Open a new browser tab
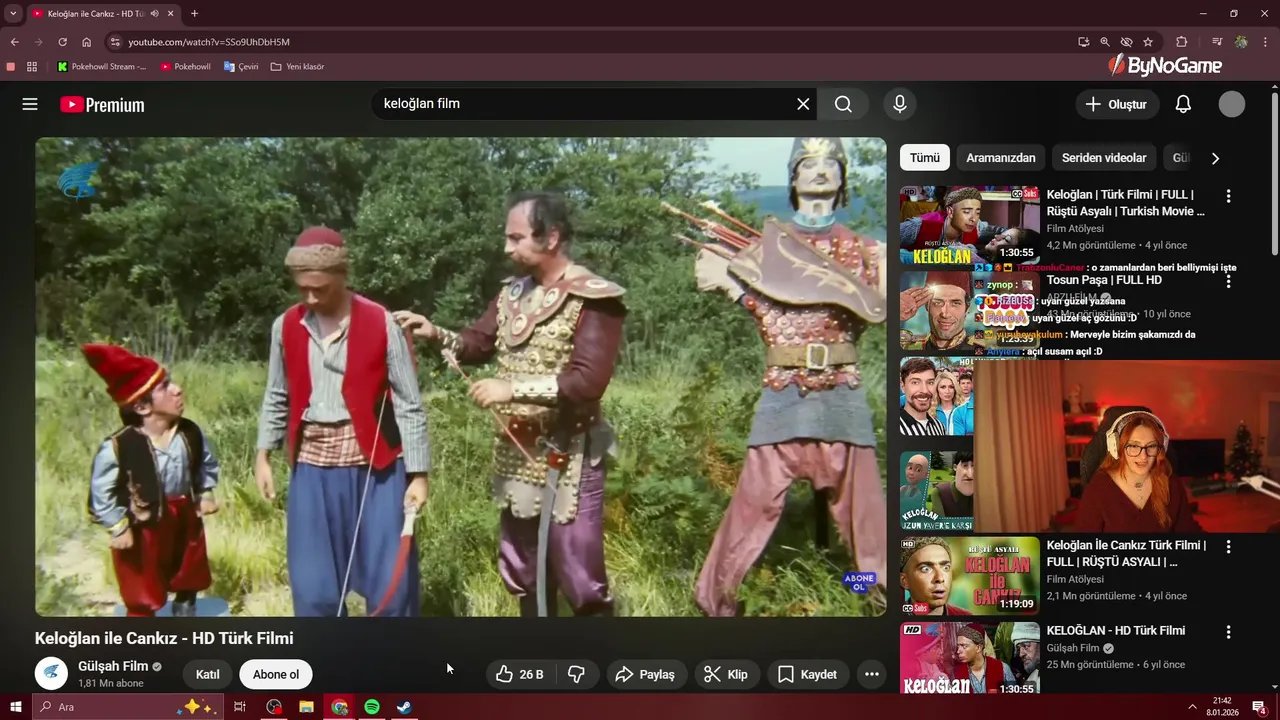 194,14
